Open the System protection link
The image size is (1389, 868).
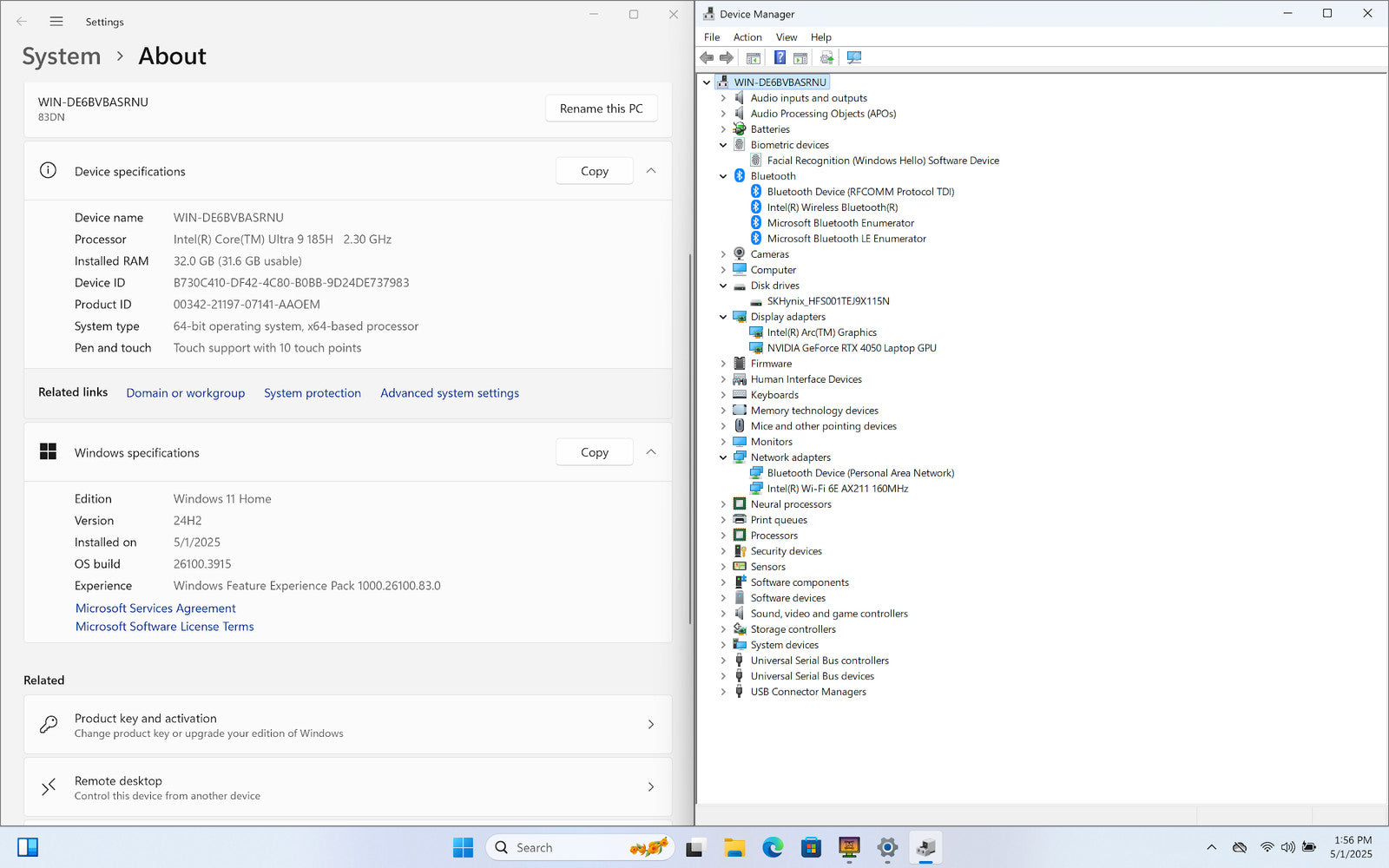click(313, 393)
